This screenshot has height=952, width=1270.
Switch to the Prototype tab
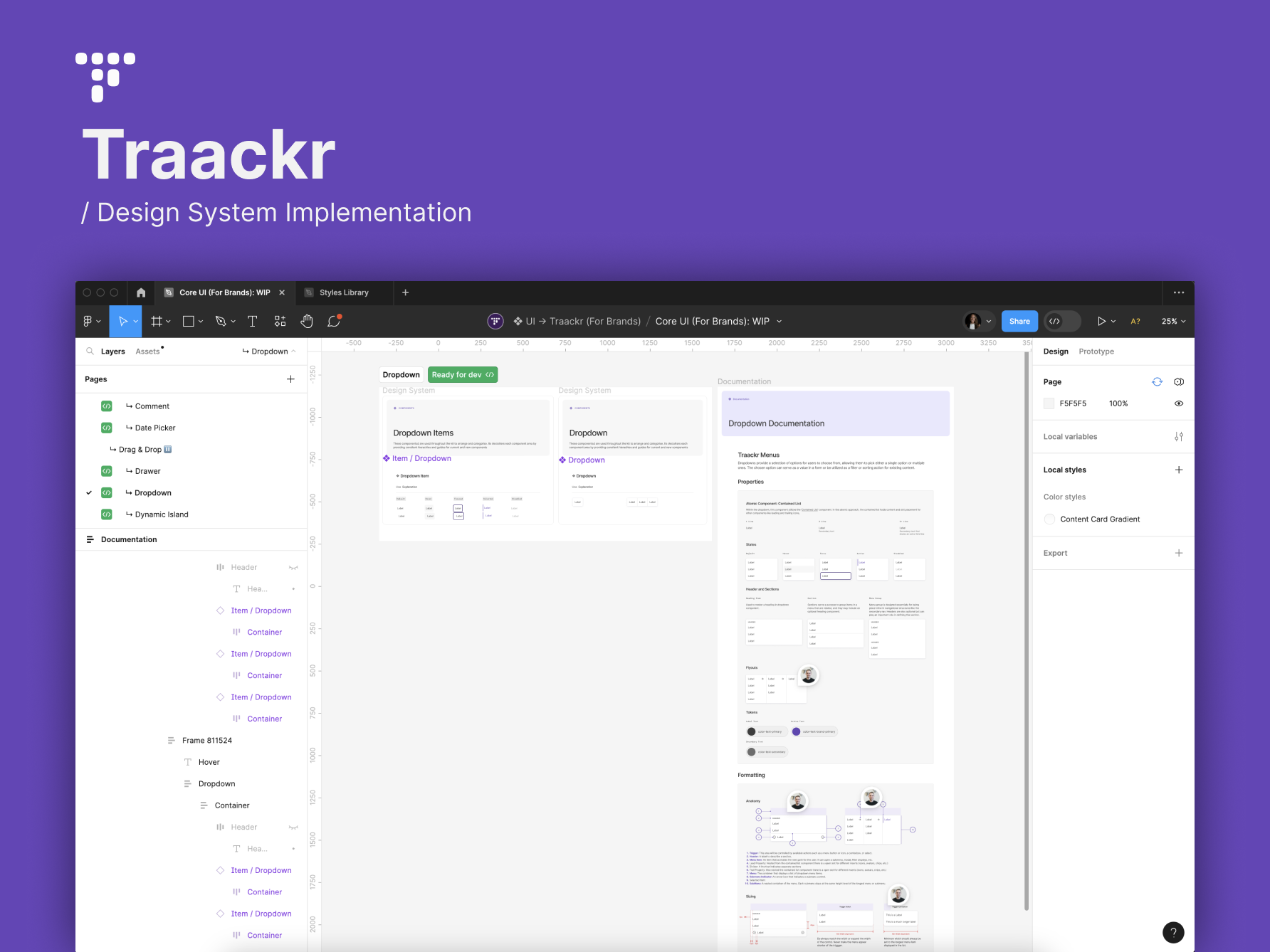click(x=1096, y=351)
